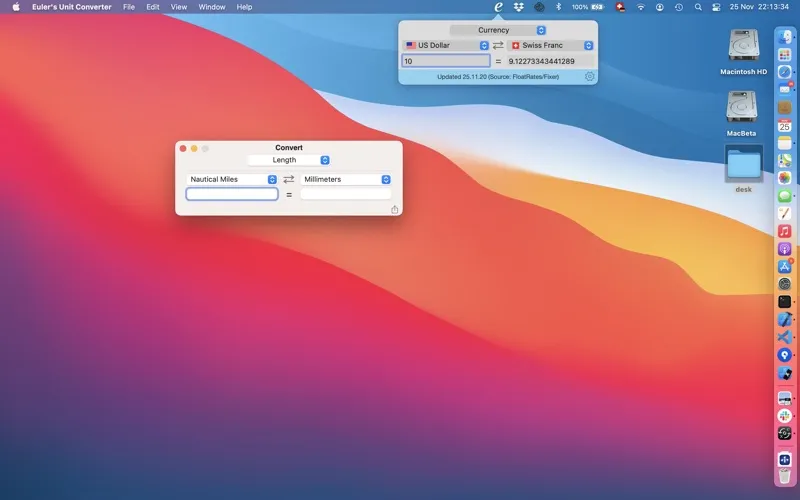This screenshot has width=800, height=500.
Task: Launch Safari from the Dock
Action: pos(785,72)
